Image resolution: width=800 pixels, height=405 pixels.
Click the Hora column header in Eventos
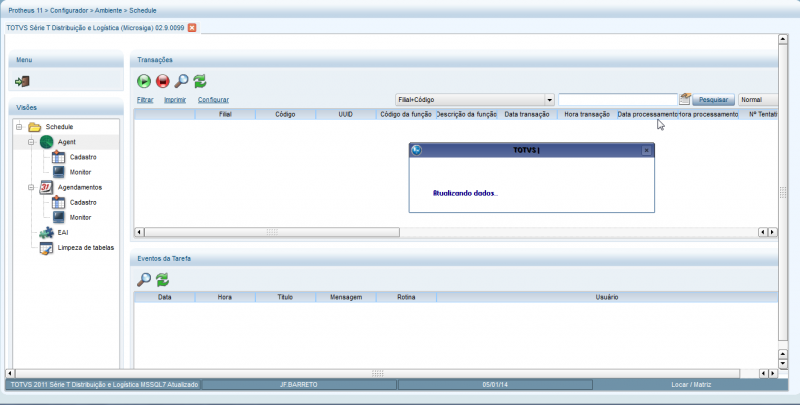click(x=224, y=297)
